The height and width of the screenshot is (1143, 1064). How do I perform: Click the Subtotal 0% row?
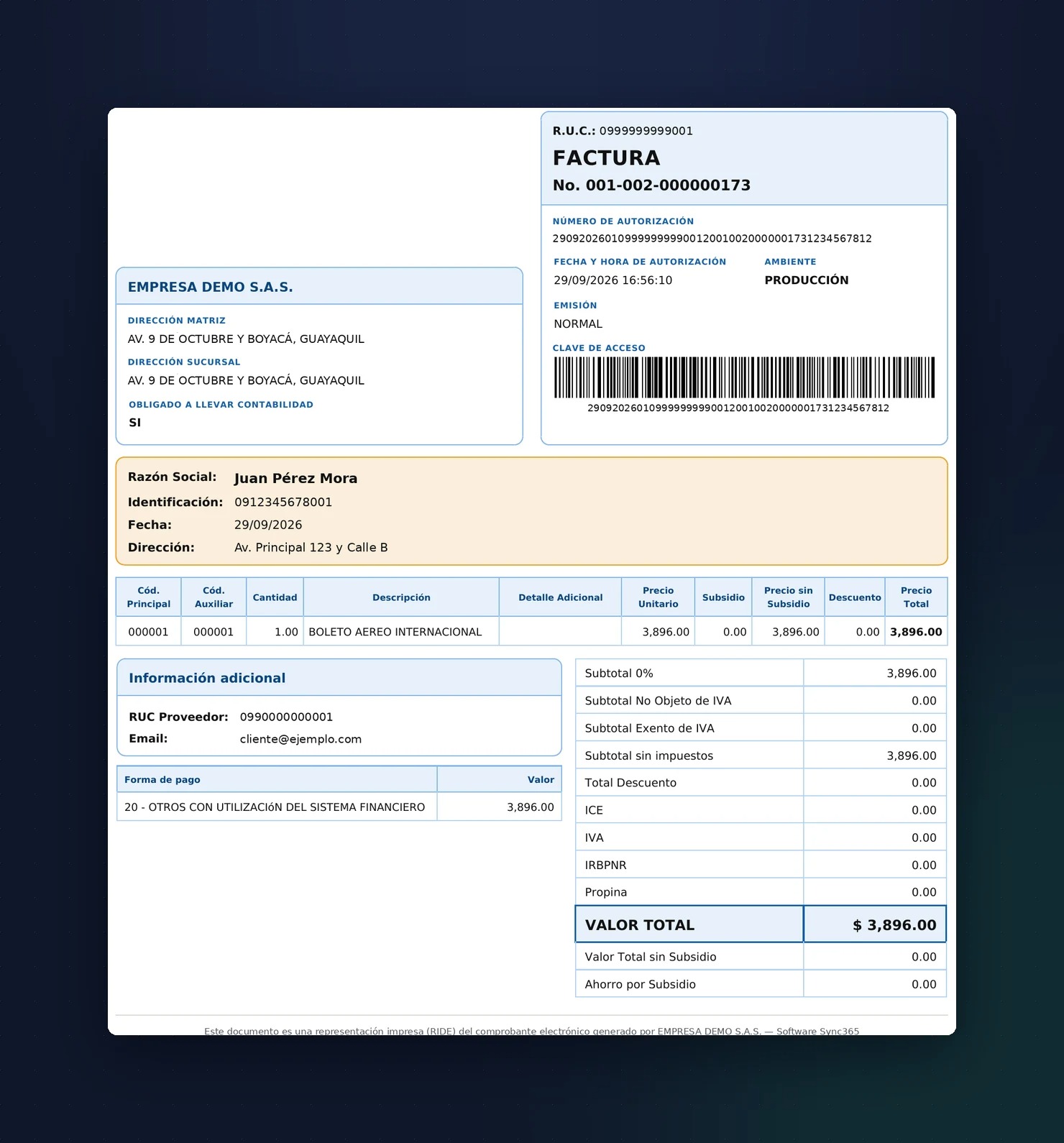pos(761,674)
